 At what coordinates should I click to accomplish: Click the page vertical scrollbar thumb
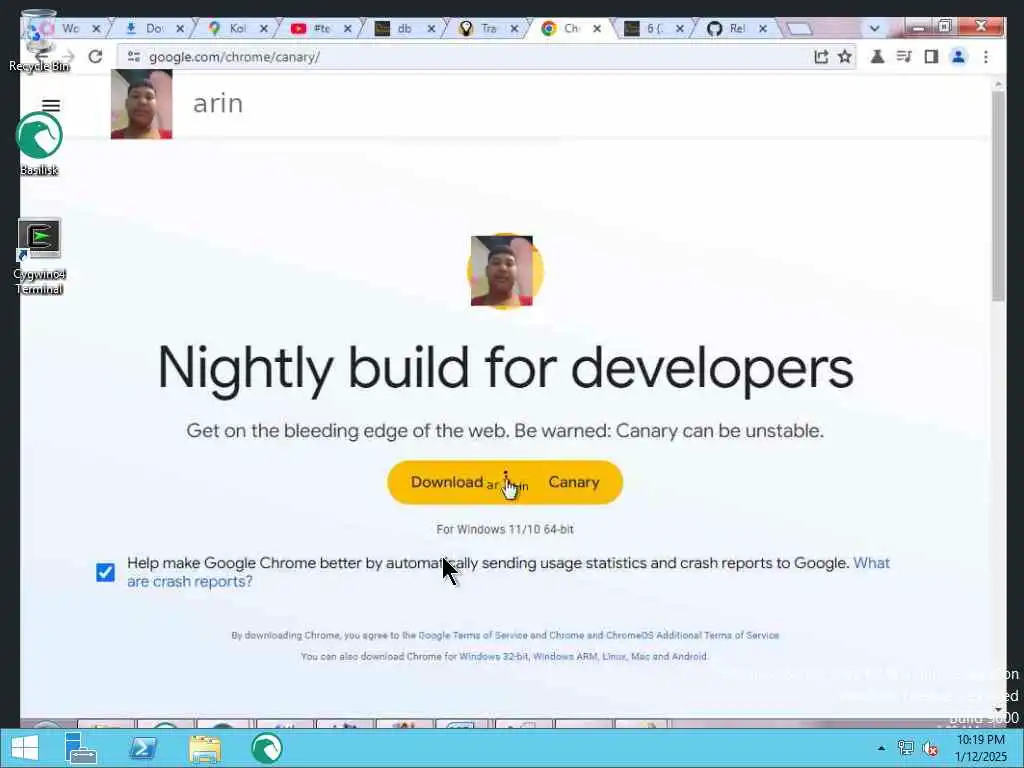click(999, 196)
